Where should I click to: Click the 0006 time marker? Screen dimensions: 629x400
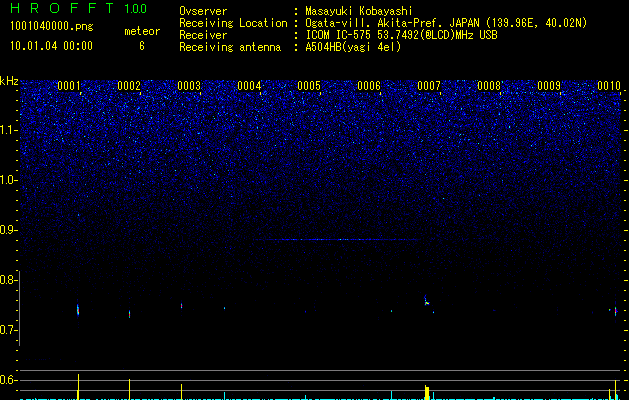tap(369, 86)
